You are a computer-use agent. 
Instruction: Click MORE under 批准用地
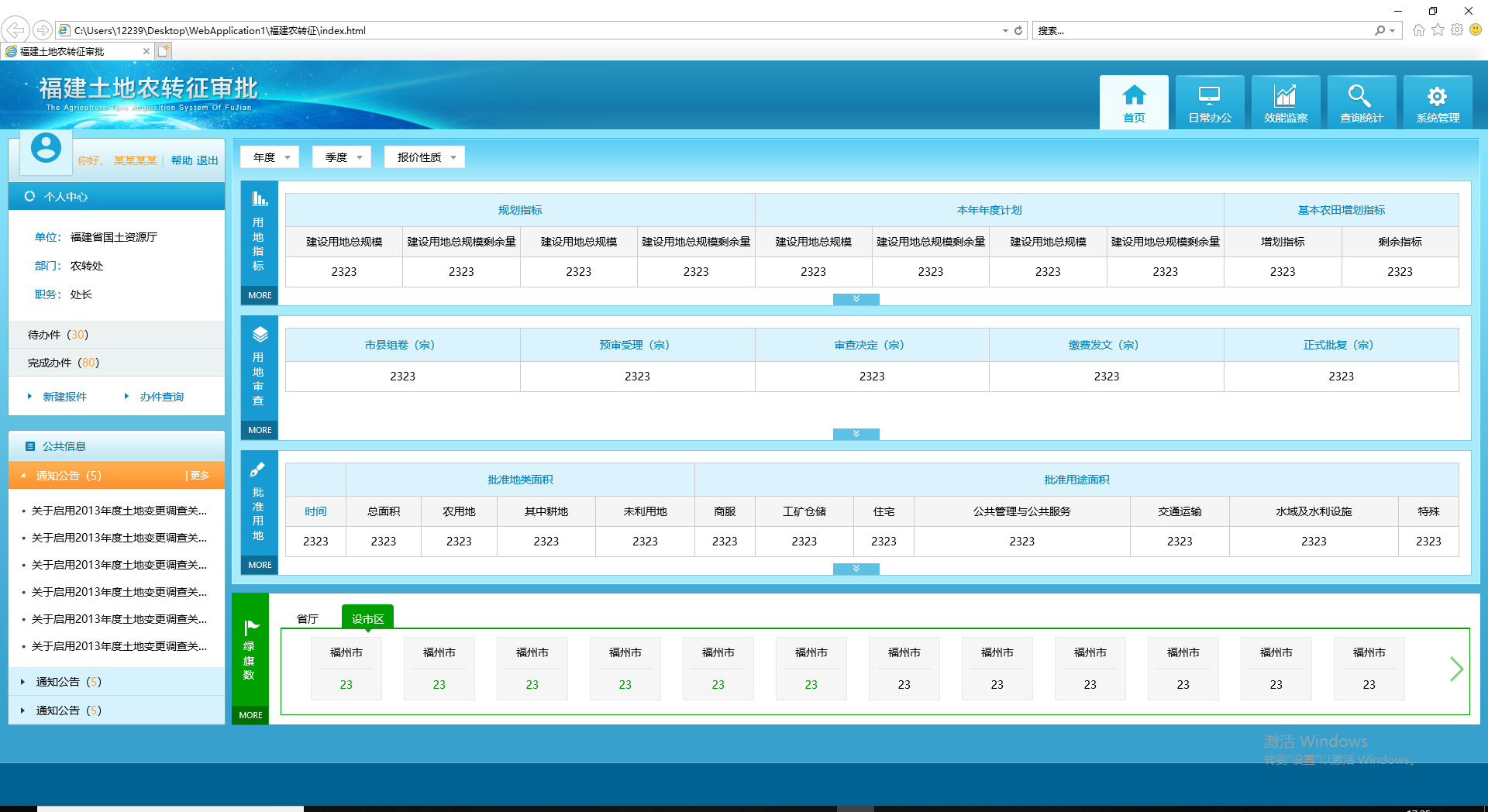(x=260, y=565)
